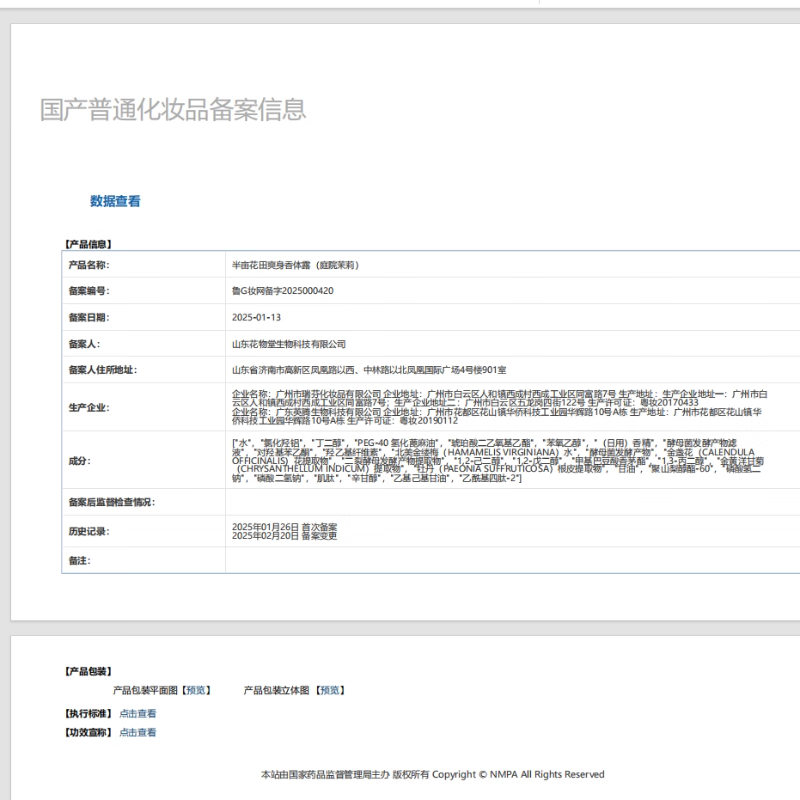This screenshot has width=800, height=800.
Task: Open the 数据查看 tab
Action: point(115,201)
